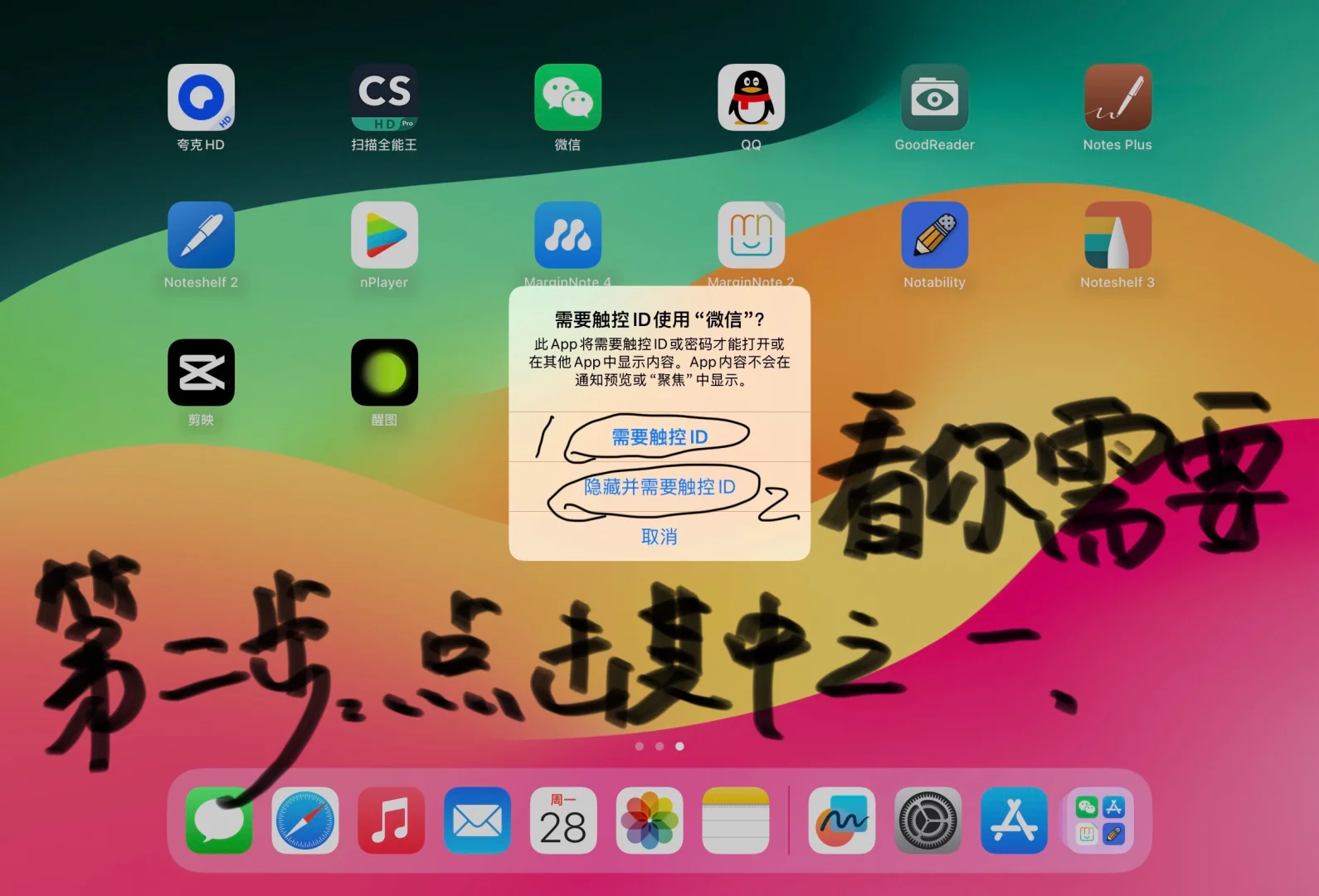Tap the middle home screen page dot
Viewport: 1319px width, 896px height.
coord(659,747)
